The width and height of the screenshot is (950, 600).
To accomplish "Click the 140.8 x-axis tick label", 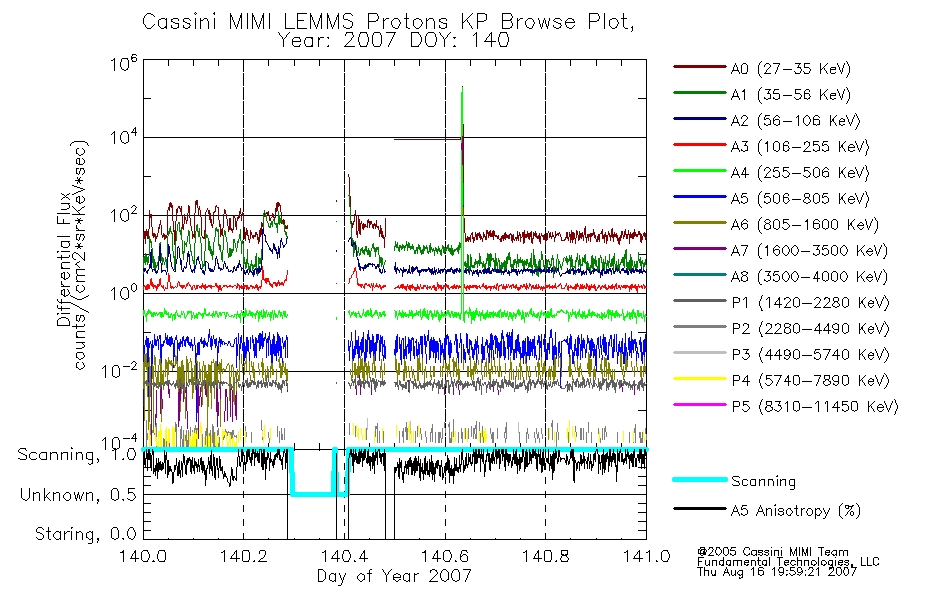I will click(x=545, y=556).
